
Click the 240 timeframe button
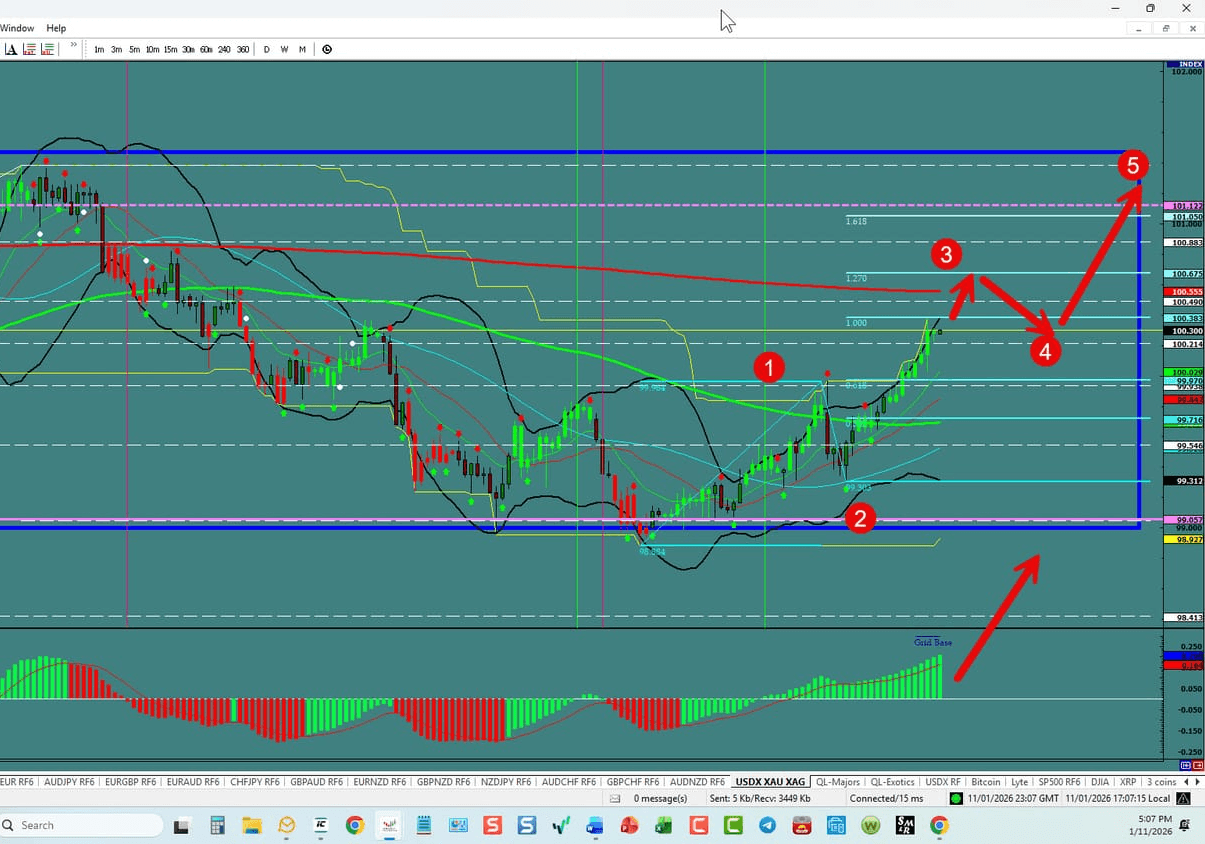click(224, 49)
